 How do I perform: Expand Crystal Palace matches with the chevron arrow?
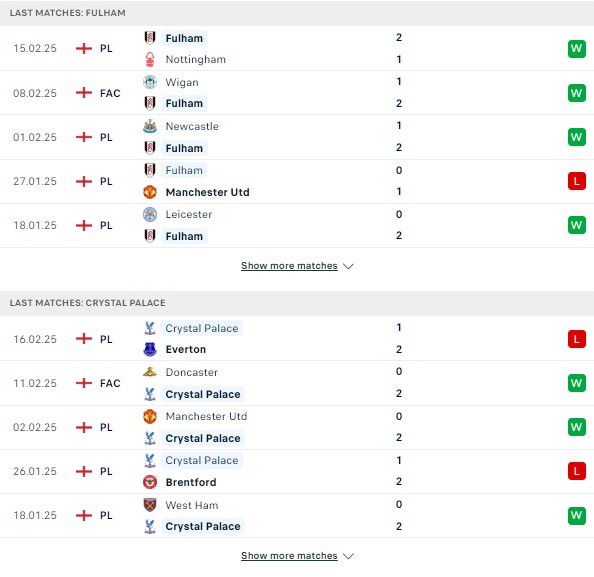[x=348, y=556]
